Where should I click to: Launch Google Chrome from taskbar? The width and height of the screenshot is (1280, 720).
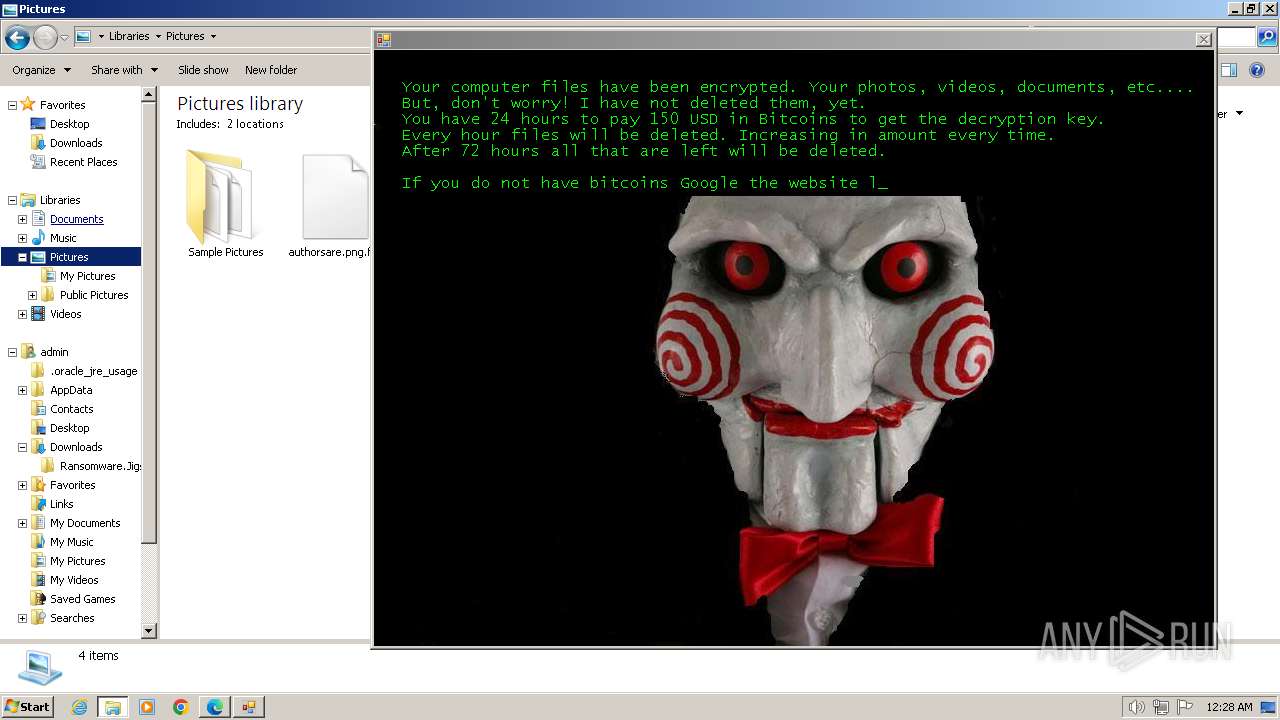click(181, 707)
